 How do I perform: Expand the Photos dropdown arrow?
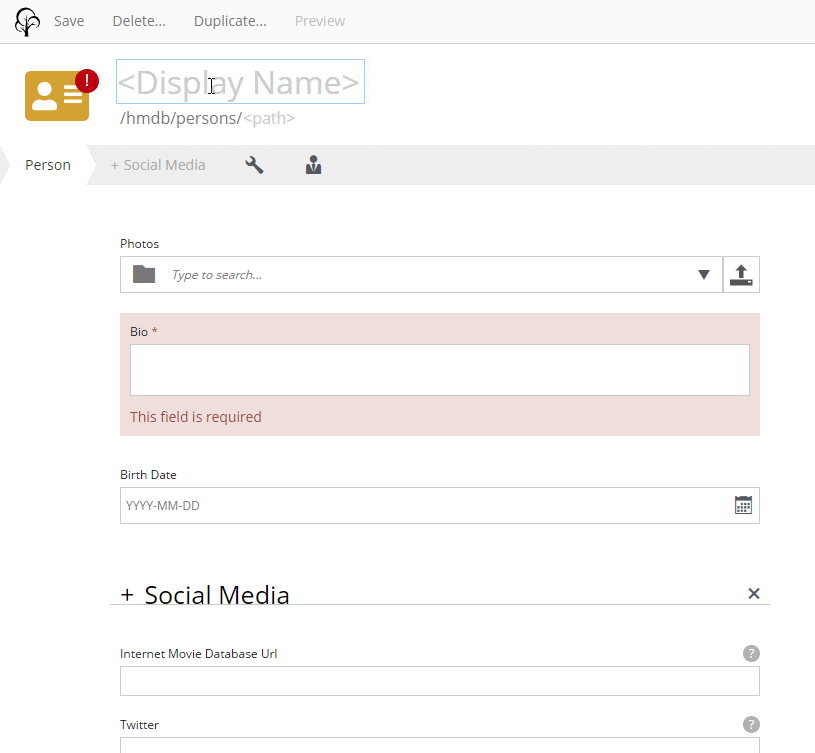(704, 275)
